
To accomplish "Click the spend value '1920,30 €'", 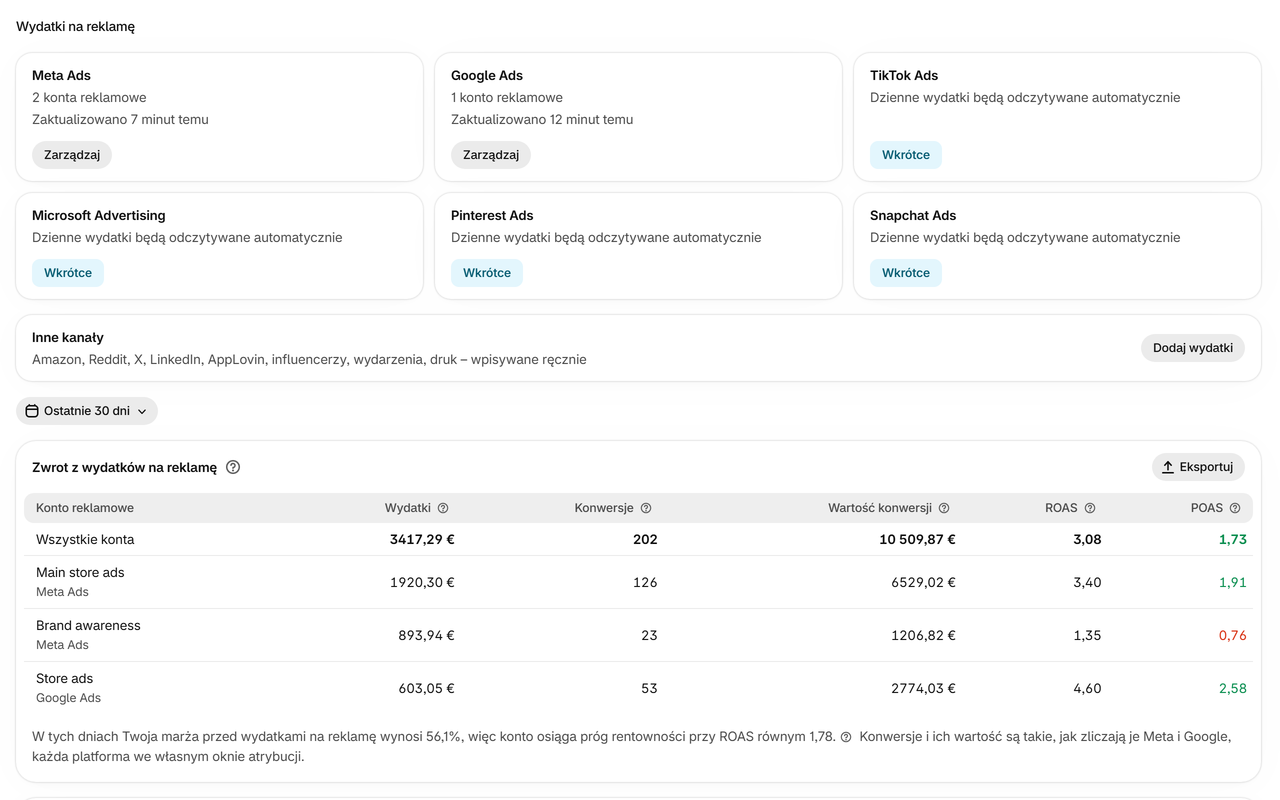I will pyautogui.click(x=422, y=582).
